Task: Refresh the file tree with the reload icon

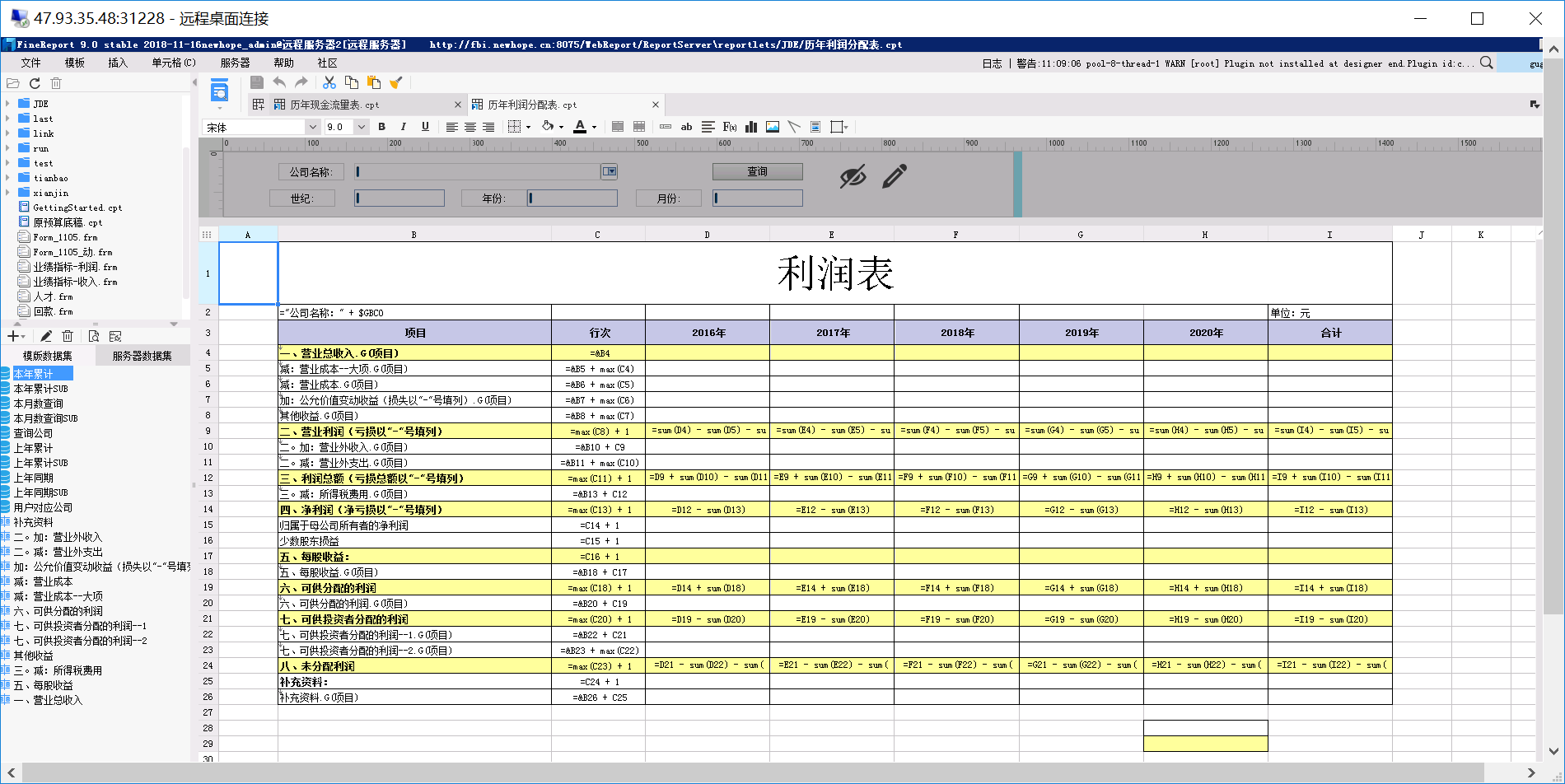Action: pyautogui.click(x=35, y=83)
